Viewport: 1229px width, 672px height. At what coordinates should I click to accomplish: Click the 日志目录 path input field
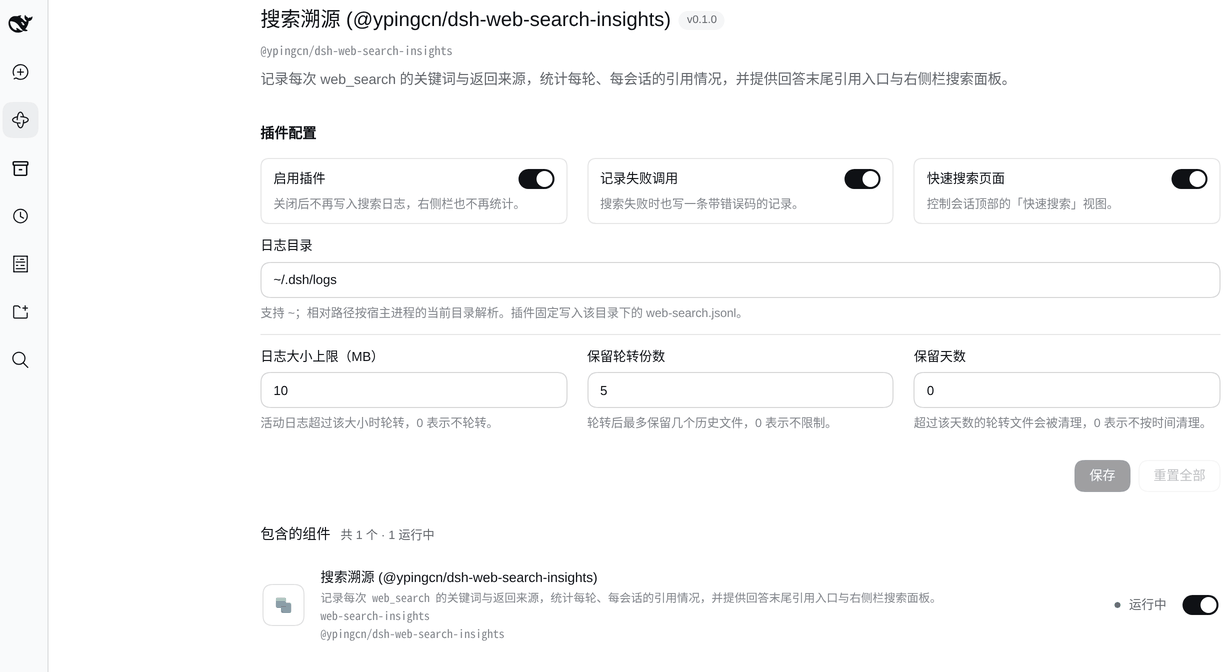[x=740, y=280]
